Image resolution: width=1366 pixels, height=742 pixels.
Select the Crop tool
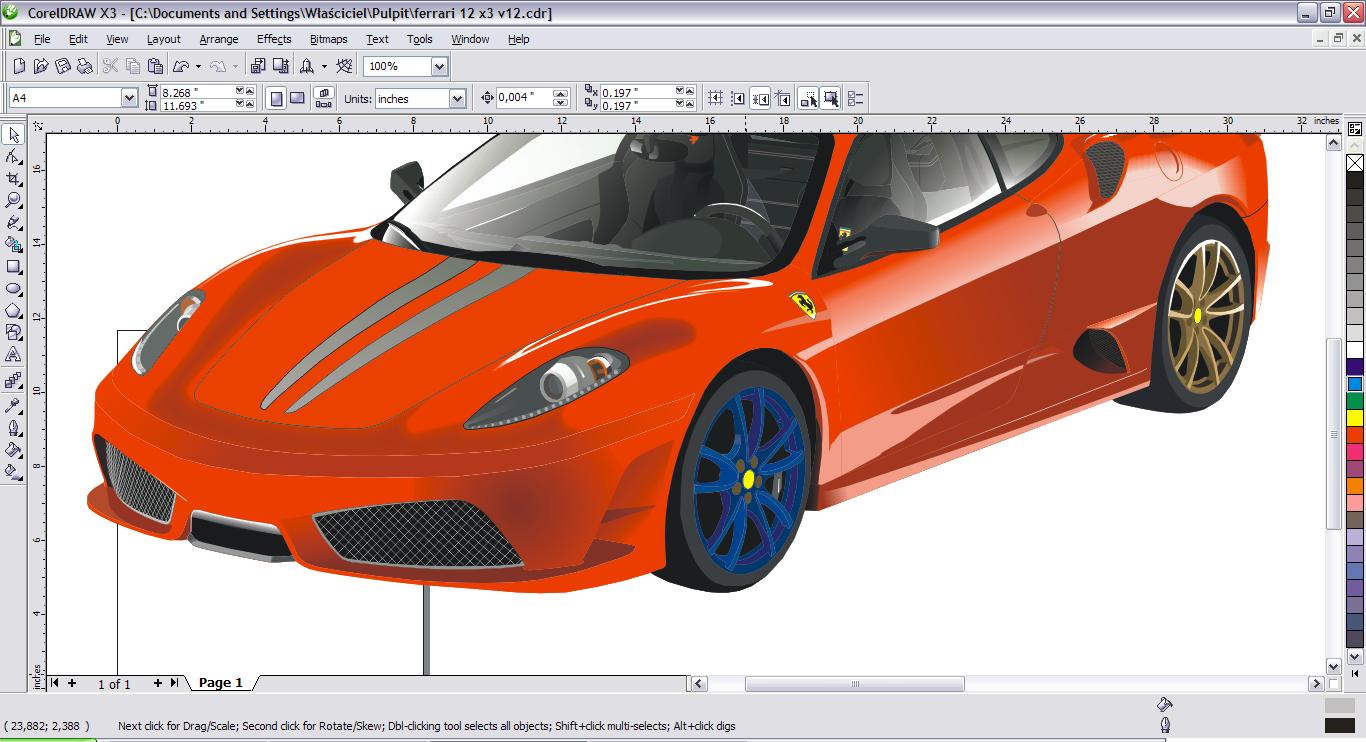coord(14,179)
